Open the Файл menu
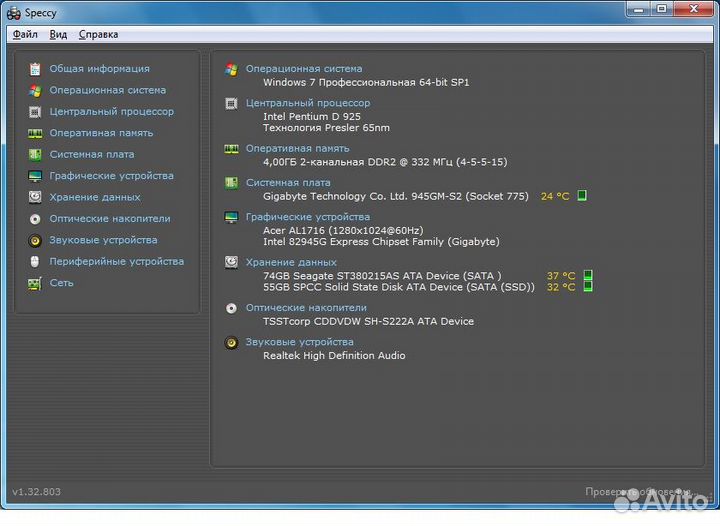Screen dimensions: 720x526 (25, 34)
